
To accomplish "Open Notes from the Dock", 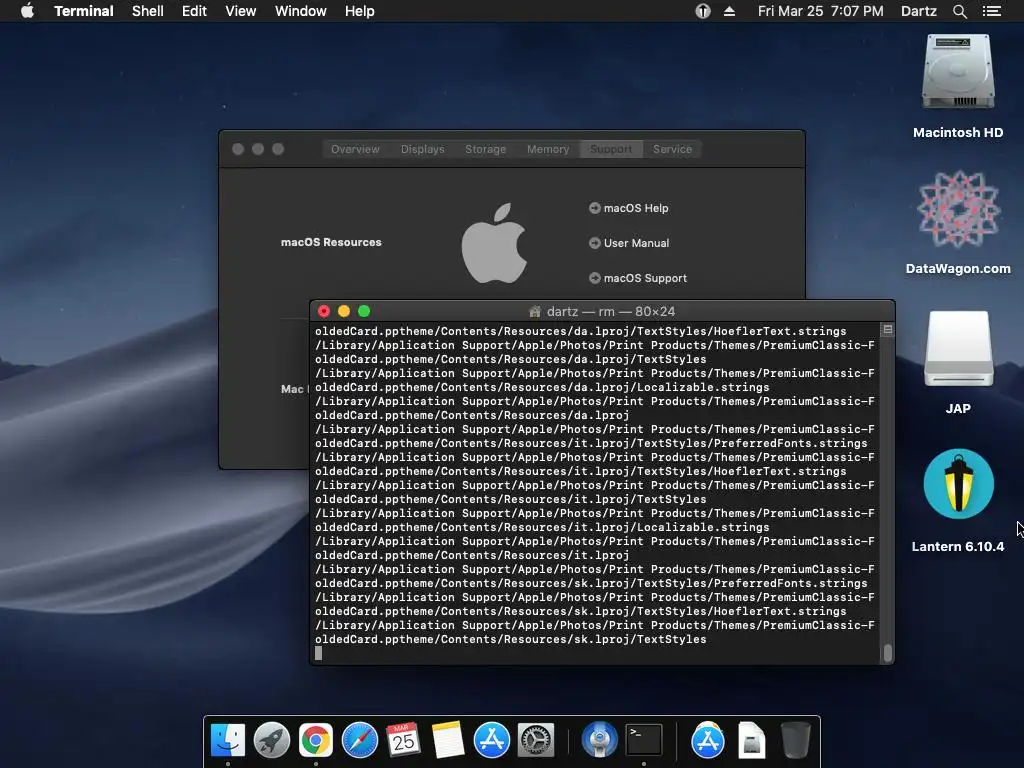I will click(x=448, y=741).
